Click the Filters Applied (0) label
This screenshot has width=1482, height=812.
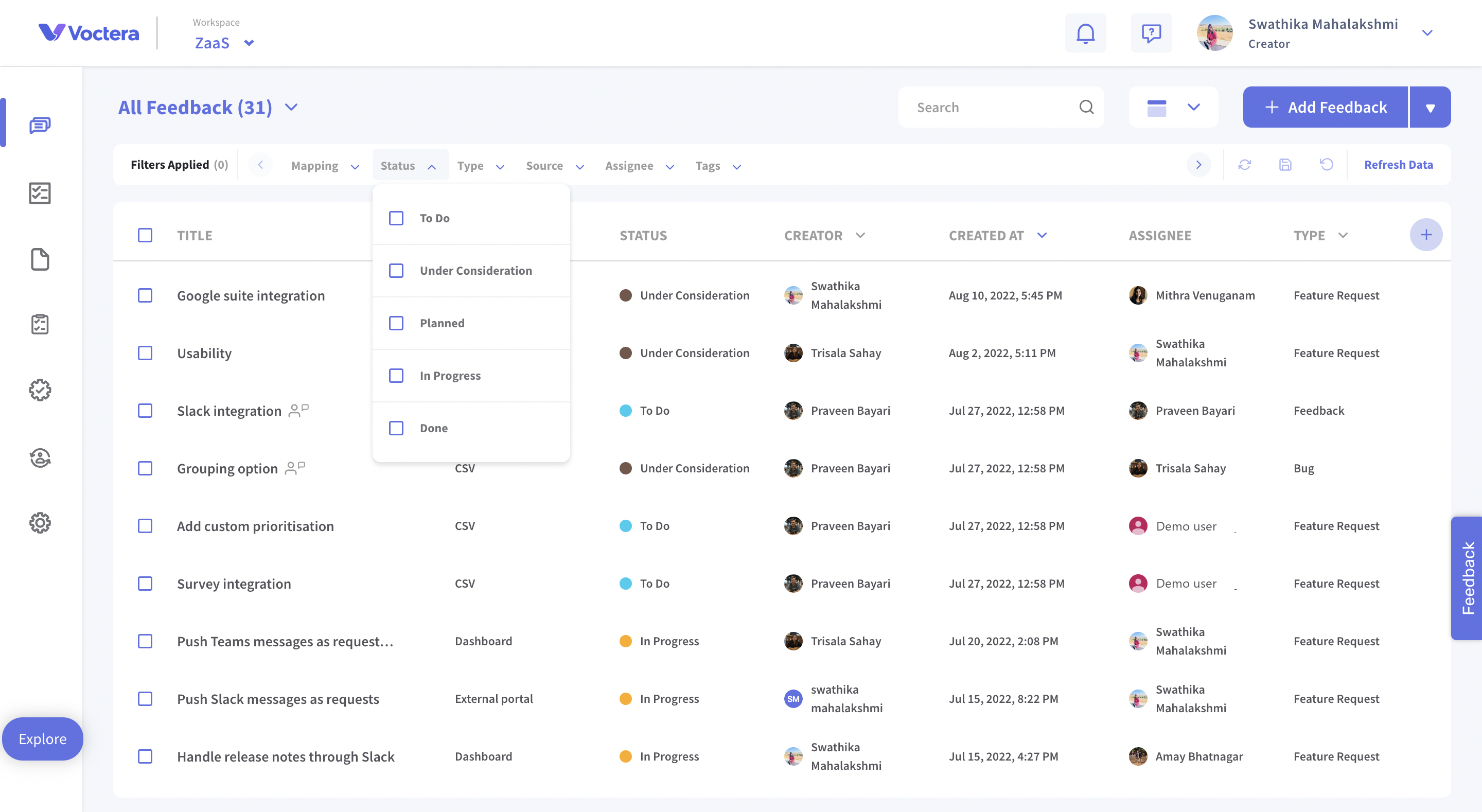pyautogui.click(x=179, y=165)
